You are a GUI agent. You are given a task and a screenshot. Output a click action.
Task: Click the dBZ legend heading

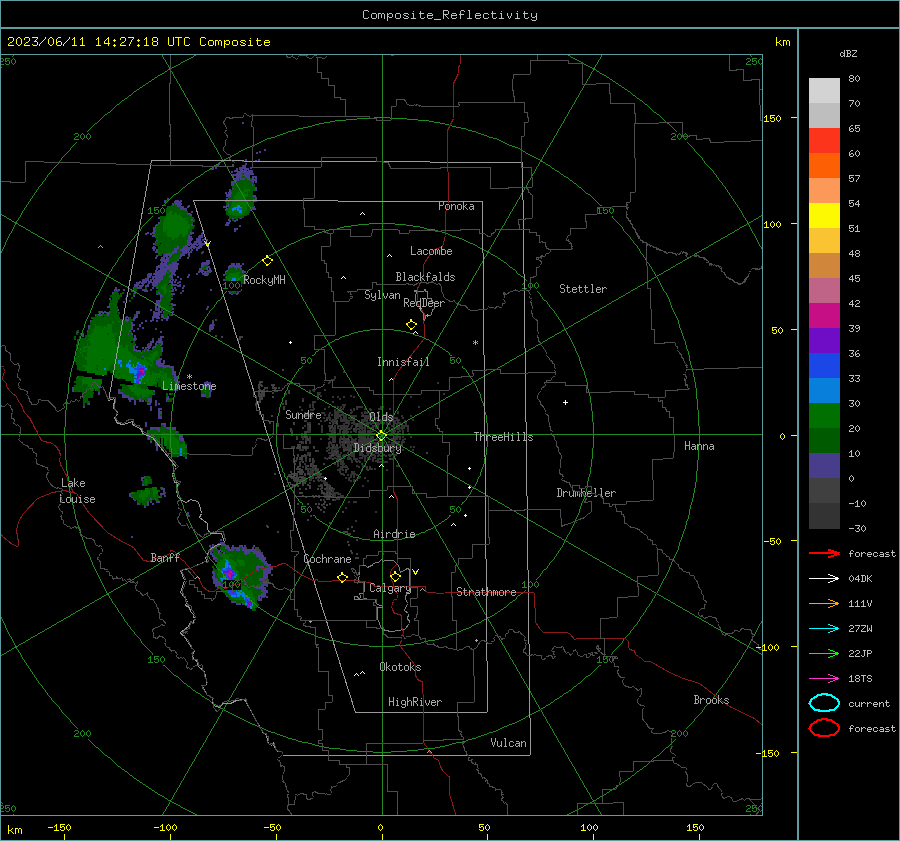point(848,53)
